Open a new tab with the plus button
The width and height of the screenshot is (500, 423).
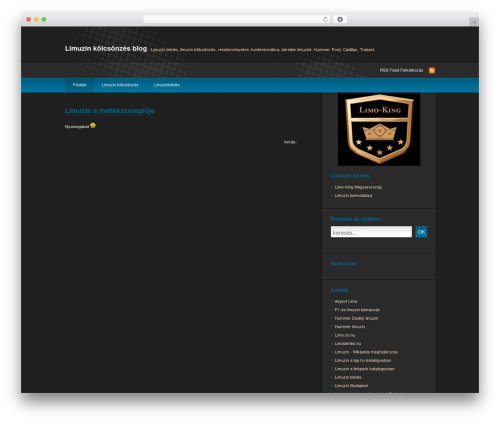(474, 22)
